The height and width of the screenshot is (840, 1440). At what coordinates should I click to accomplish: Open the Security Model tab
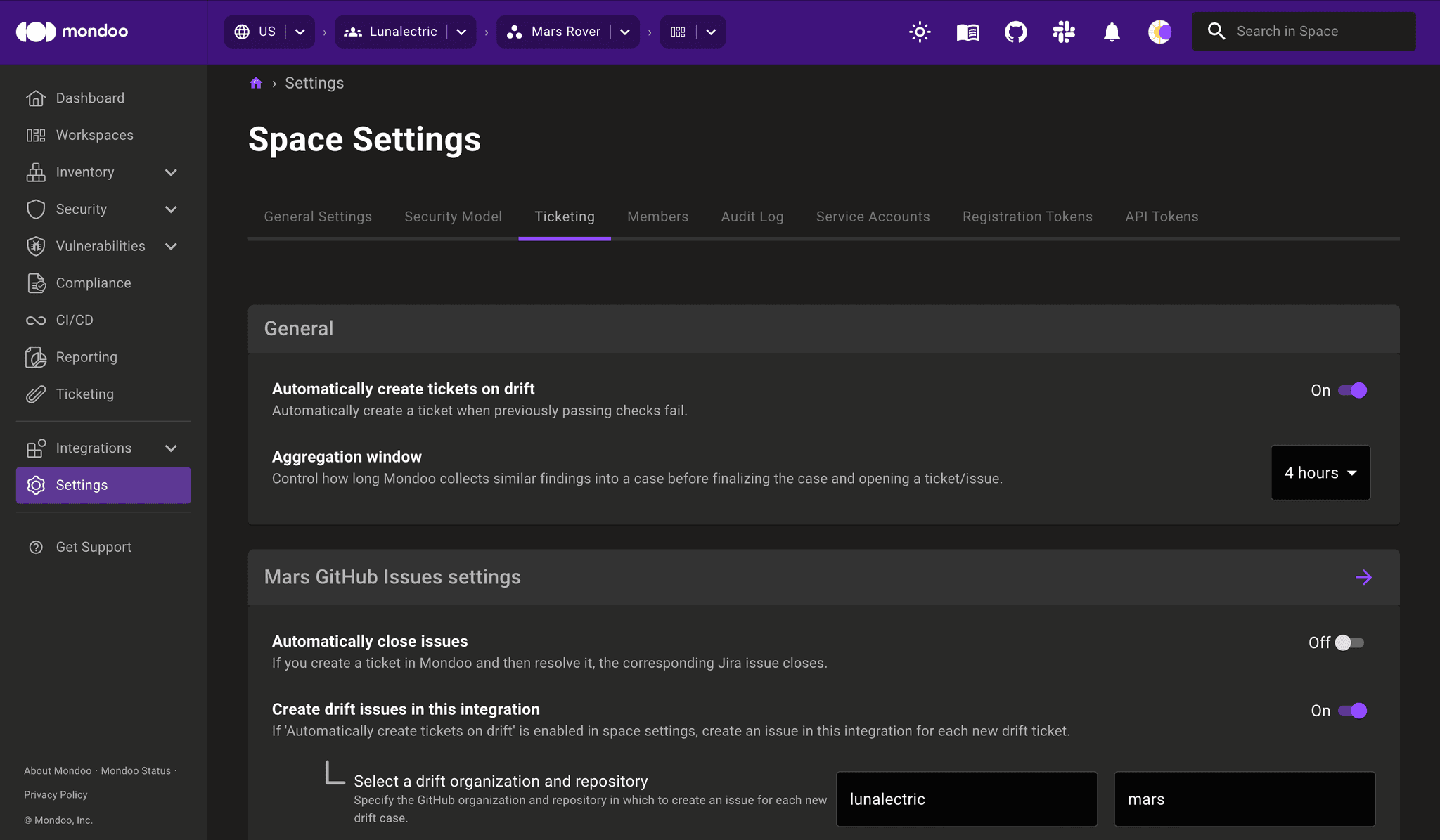tap(453, 217)
